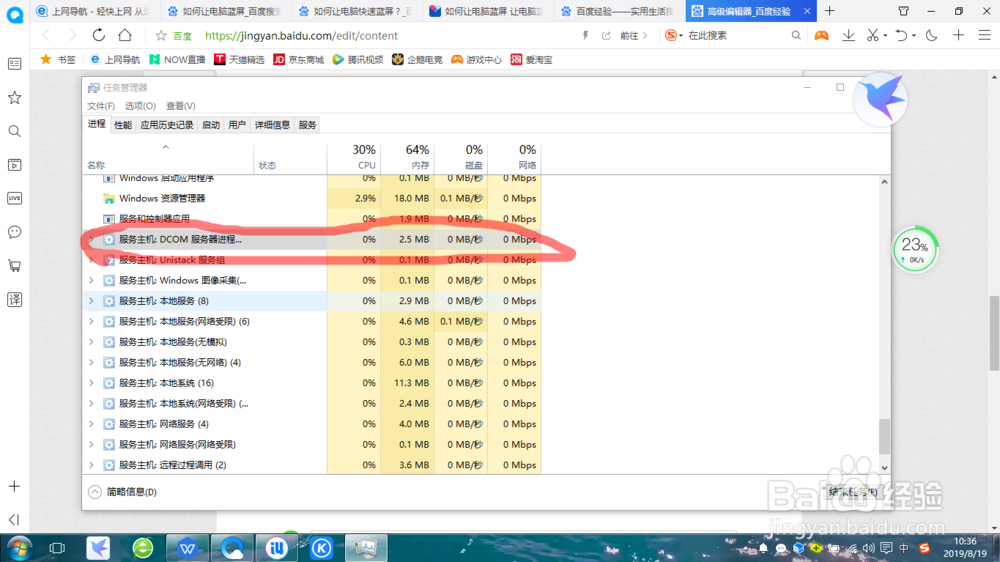This screenshot has width=1000, height=562.
Task: Open the 腾讯视频 bookmark
Action: (x=358, y=59)
